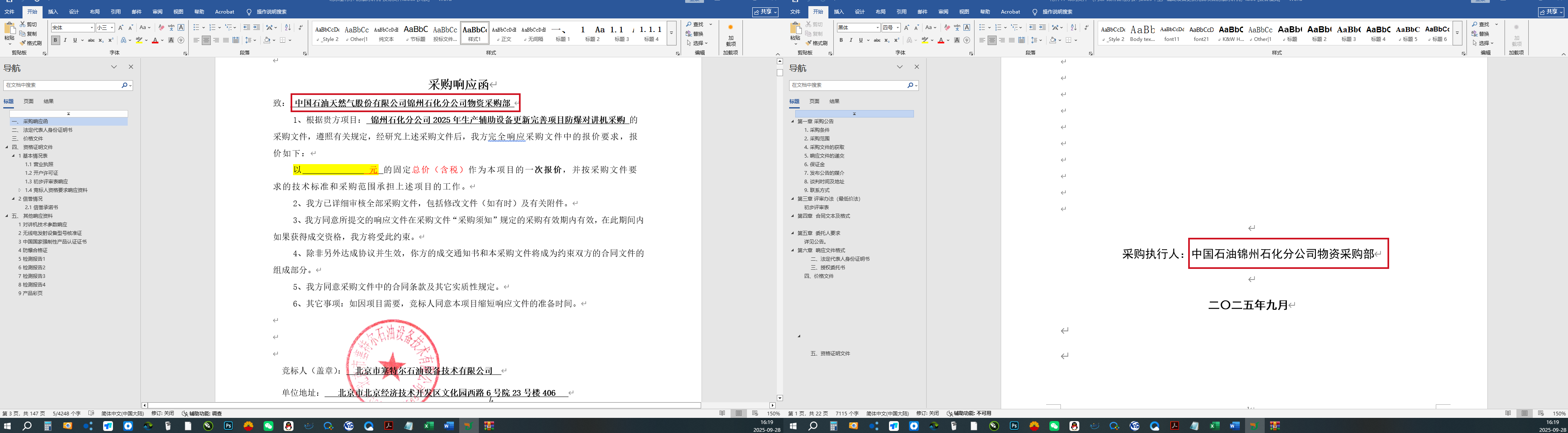Screen dimensions: 1568x433
Task: Apply strikethrough in left Word window
Action: point(91,40)
